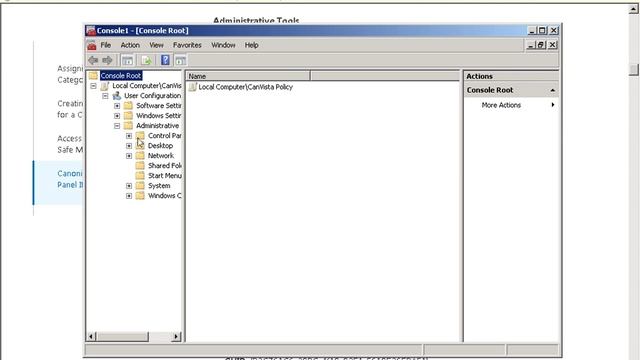Click tree pane scroll right arrow
Screen dimensions: 640x360
tap(176, 337)
